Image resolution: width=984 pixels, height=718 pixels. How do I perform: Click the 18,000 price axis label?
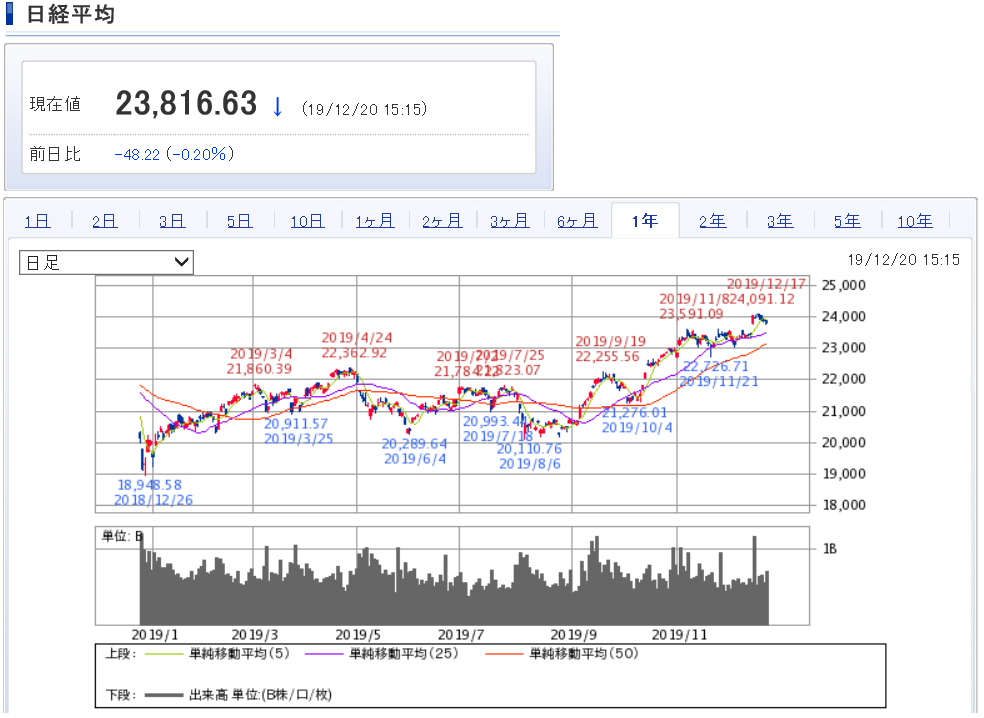(x=843, y=505)
